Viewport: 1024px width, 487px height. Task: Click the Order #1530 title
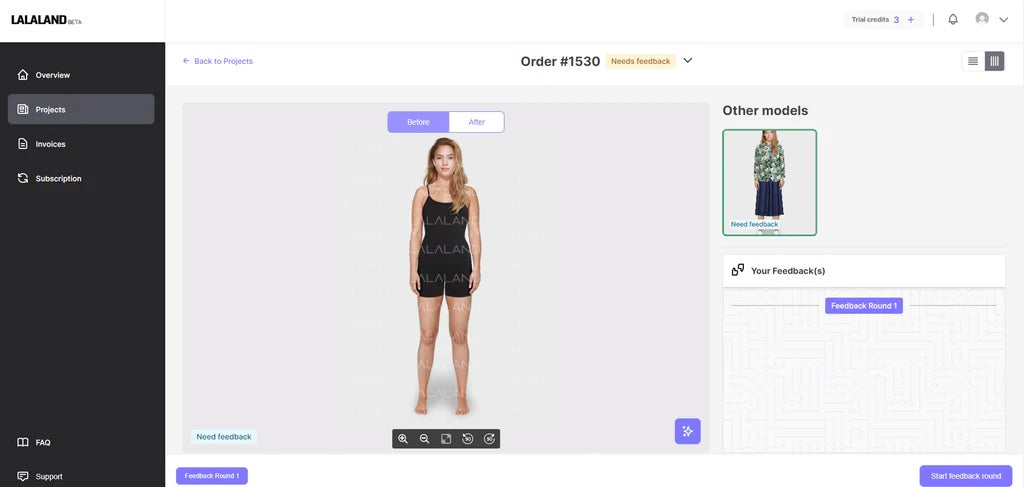click(x=560, y=61)
